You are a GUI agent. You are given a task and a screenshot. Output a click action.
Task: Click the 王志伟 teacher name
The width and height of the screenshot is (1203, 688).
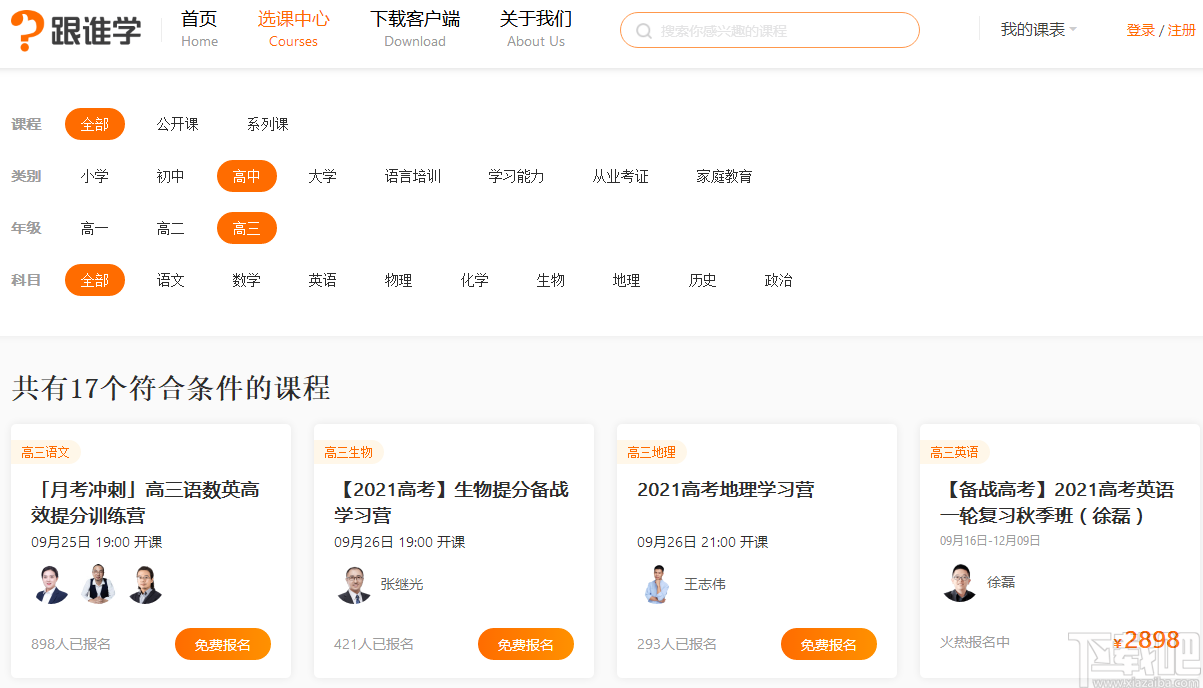pyautogui.click(x=705, y=584)
